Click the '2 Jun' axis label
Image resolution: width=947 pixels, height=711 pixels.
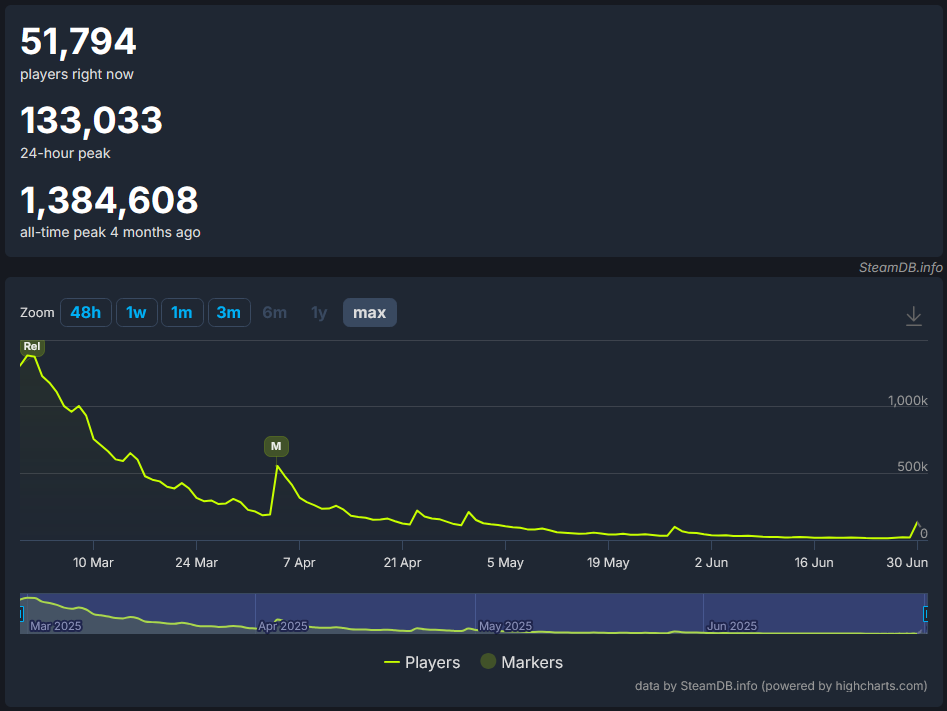(x=711, y=562)
